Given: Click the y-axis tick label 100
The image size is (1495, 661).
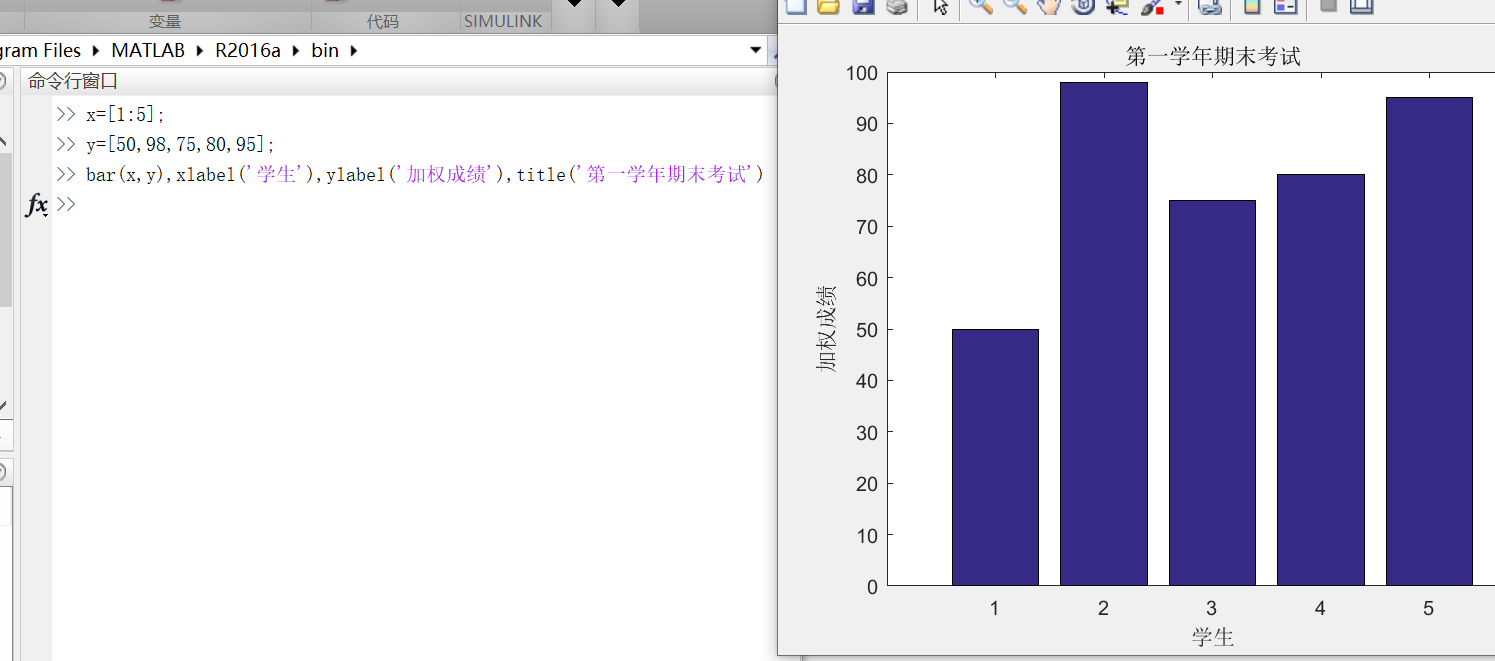Looking at the screenshot, I should [860, 73].
